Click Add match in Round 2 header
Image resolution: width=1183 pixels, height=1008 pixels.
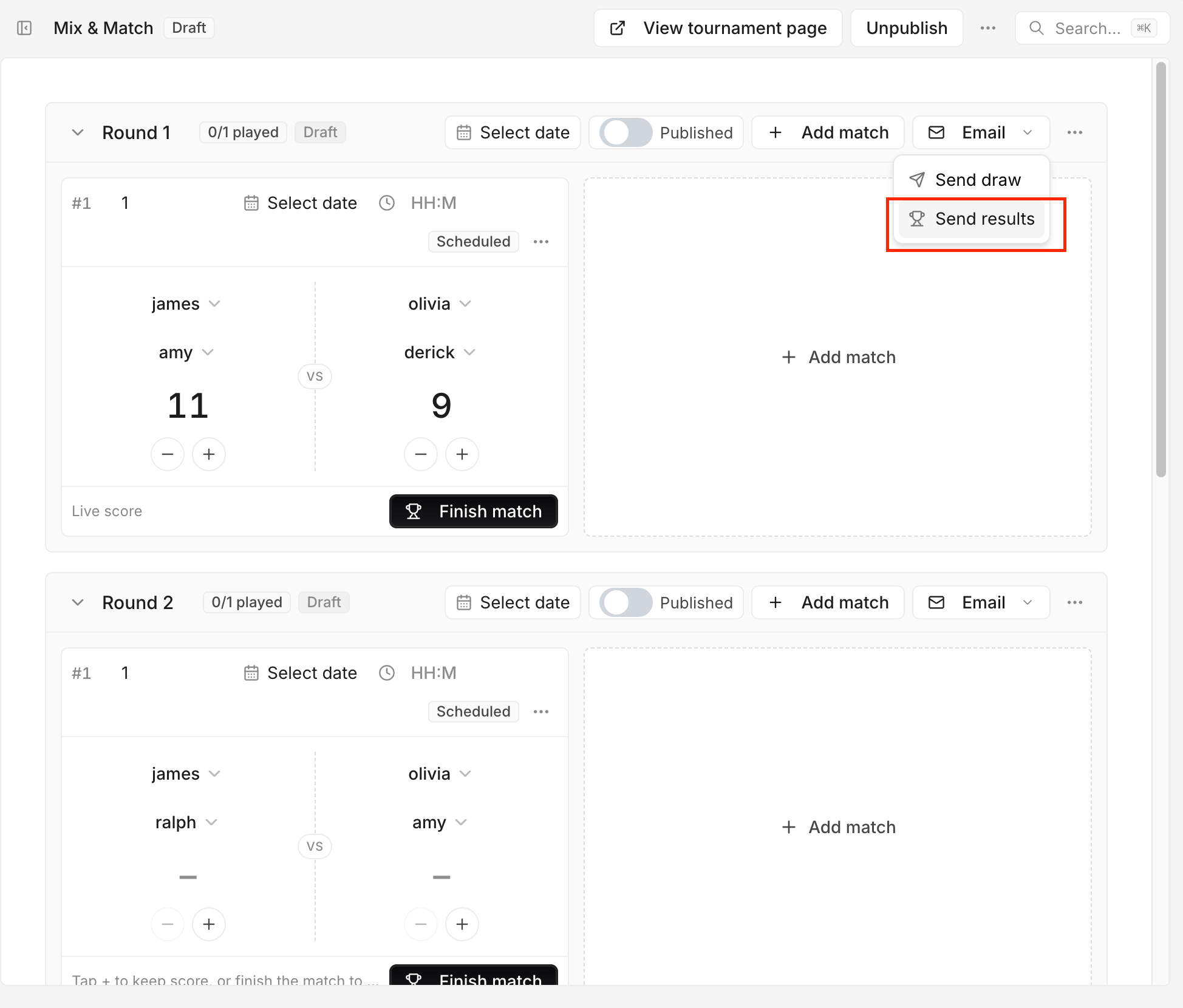click(828, 602)
